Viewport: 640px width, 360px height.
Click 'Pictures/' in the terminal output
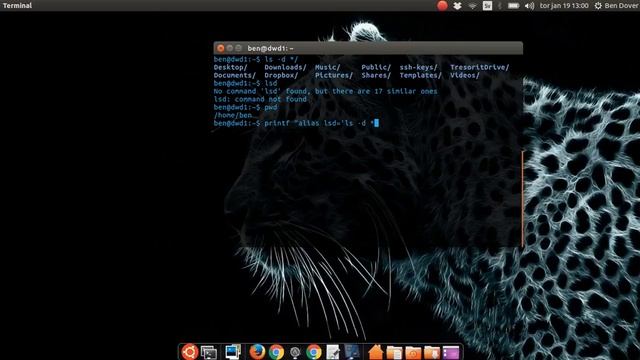334,76
